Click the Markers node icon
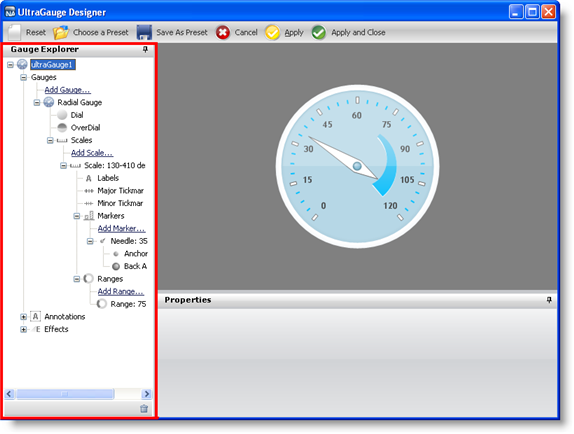This screenshot has width=574, height=434. click(x=89, y=216)
